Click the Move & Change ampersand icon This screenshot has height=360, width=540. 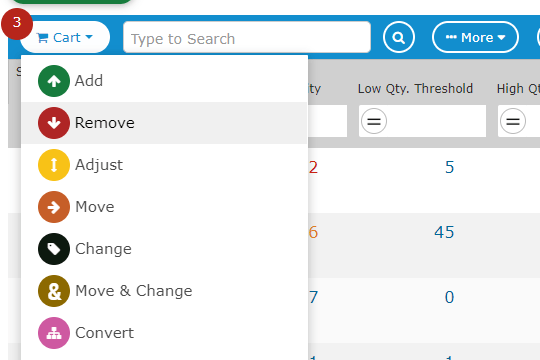(54, 291)
